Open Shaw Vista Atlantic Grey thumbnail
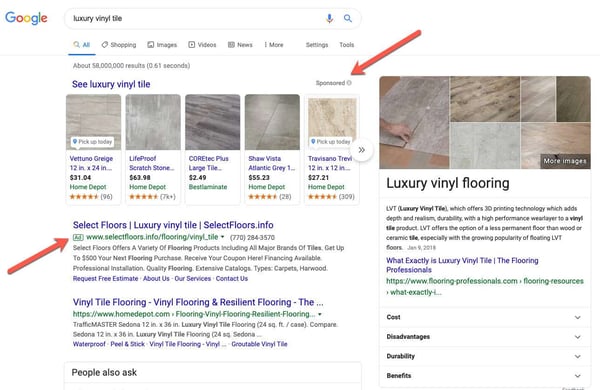This screenshot has width=600, height=390. pos(272,122)
